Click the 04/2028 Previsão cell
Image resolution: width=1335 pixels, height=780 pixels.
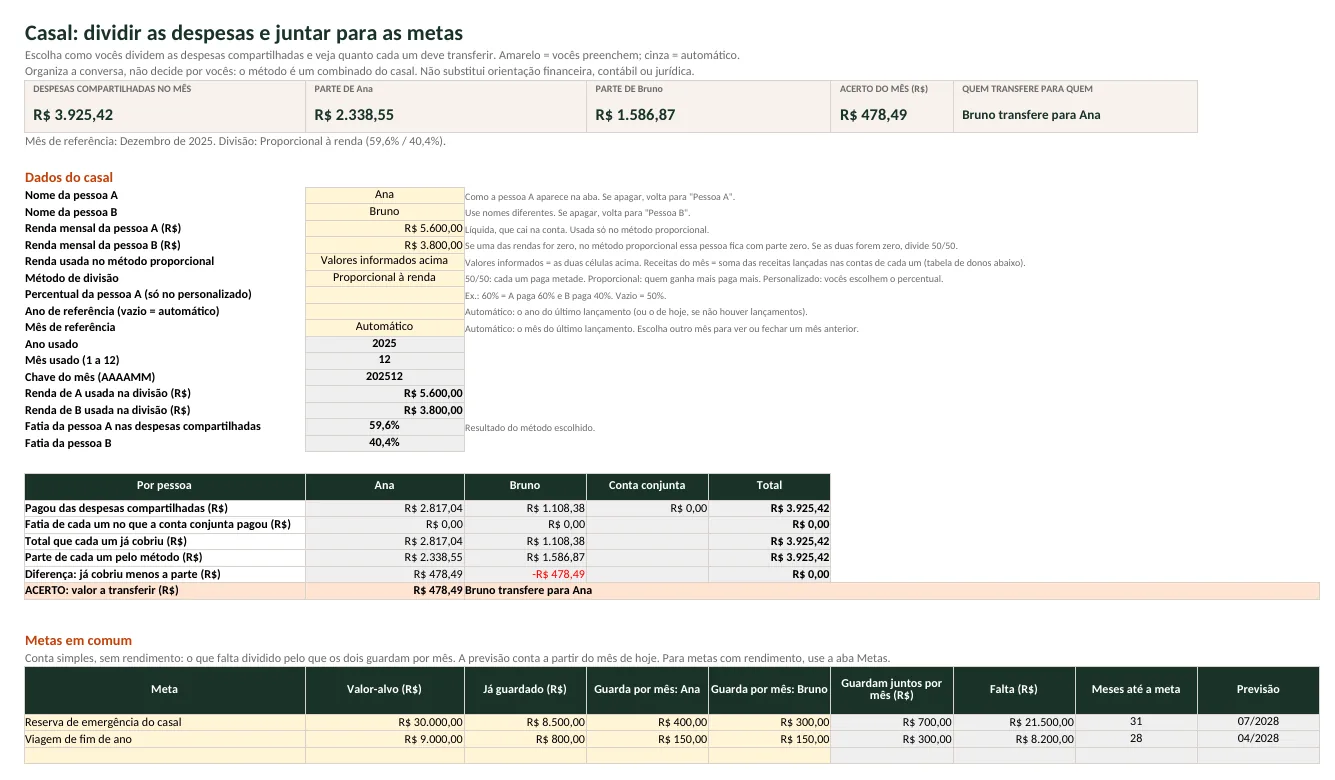click(1258, 739)
